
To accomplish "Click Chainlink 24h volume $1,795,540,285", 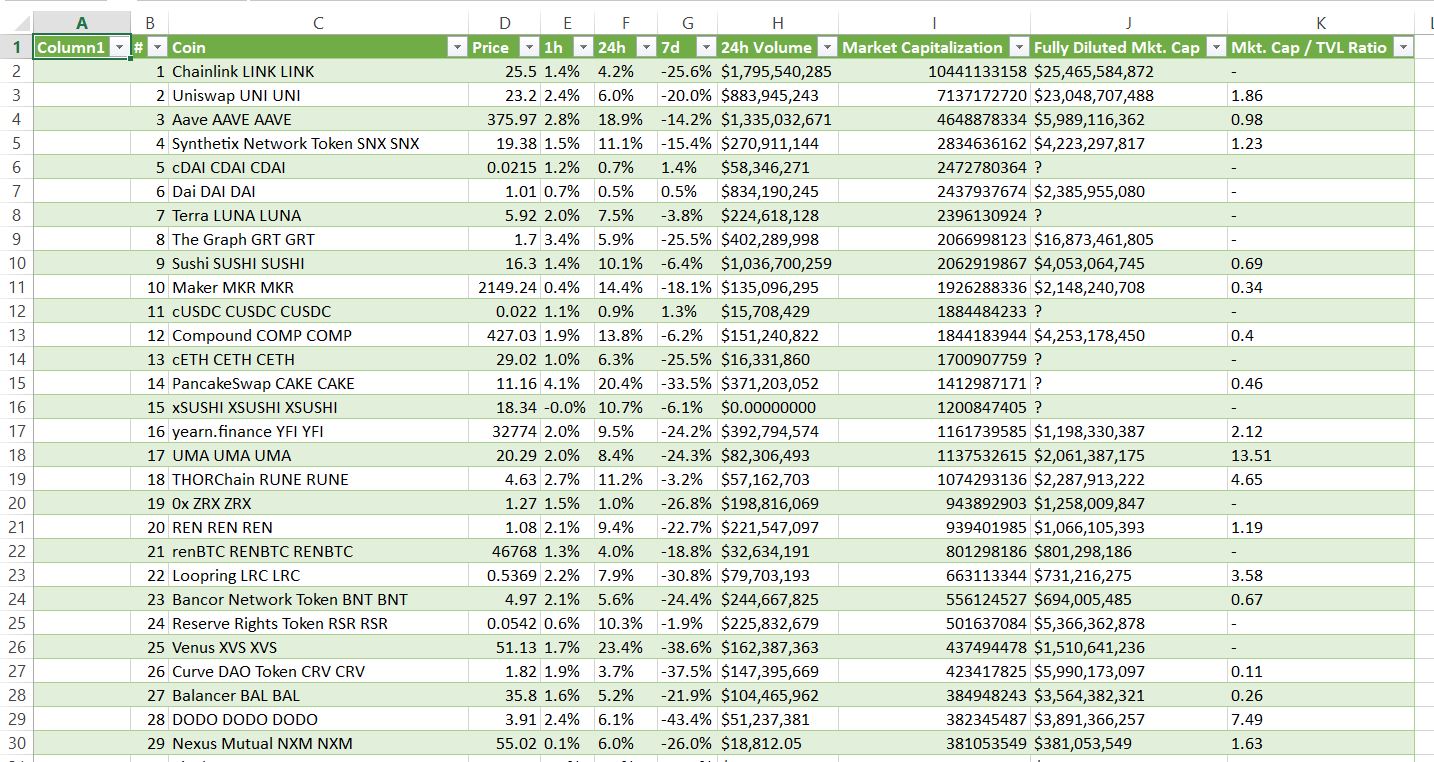I will [778, 71].
